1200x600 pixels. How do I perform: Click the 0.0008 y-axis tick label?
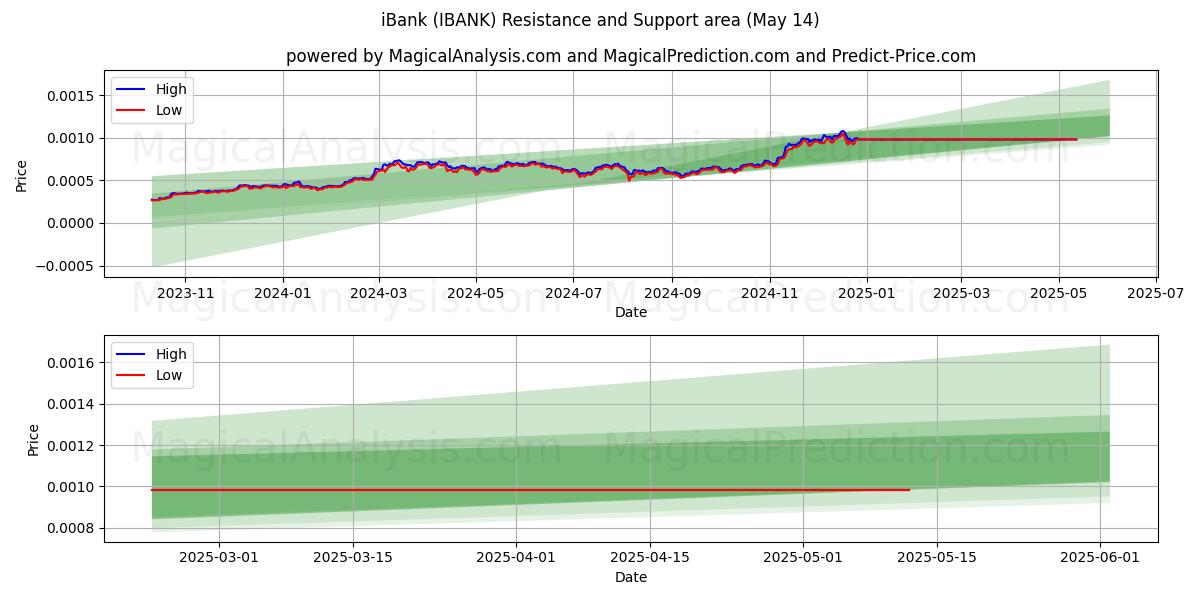coord(72,528)
